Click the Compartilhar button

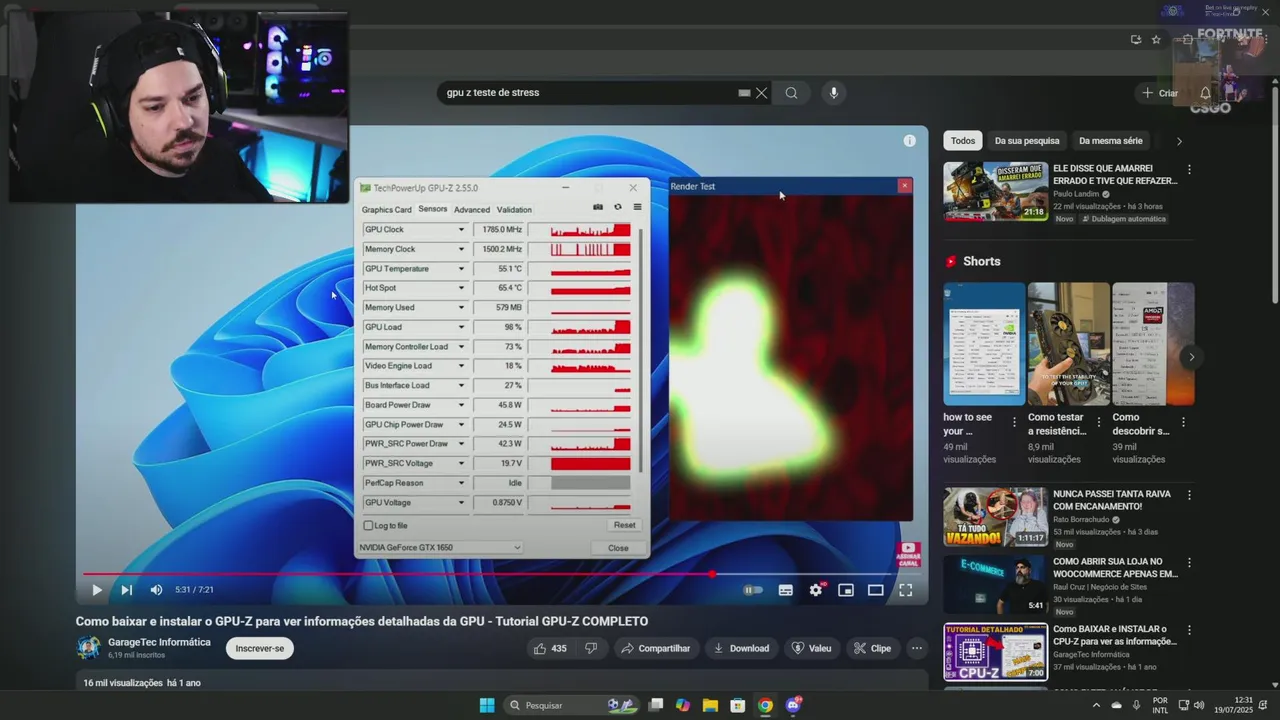click(x=656, y=648)
